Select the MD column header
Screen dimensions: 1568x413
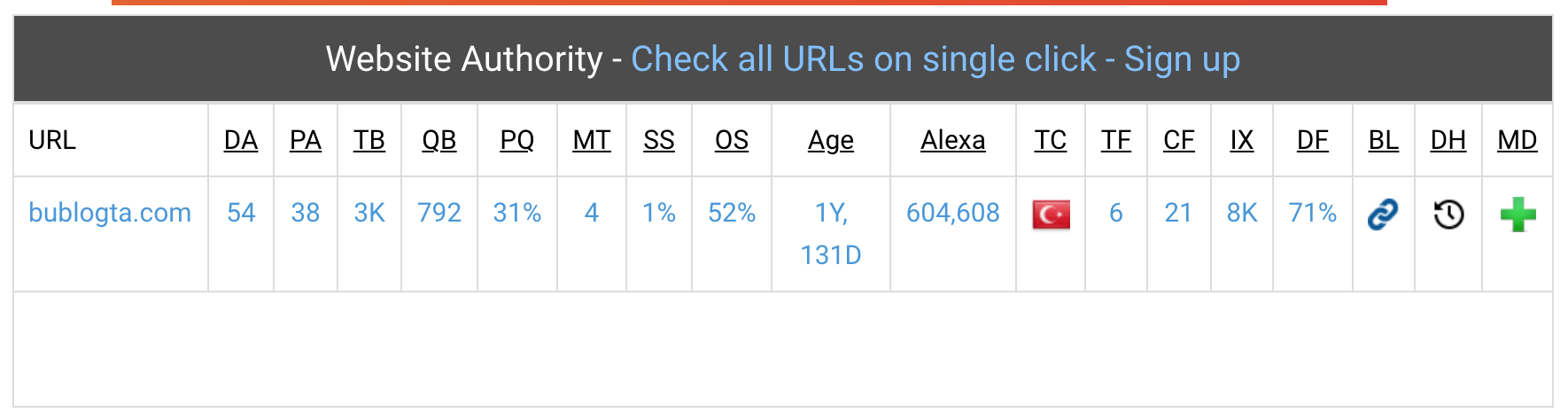(x=1518, y=140)
